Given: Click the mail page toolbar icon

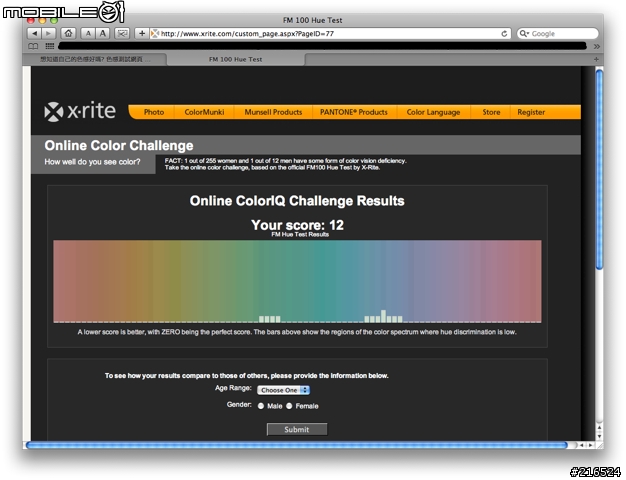Looking at the screenshot, I should point(122,34).
